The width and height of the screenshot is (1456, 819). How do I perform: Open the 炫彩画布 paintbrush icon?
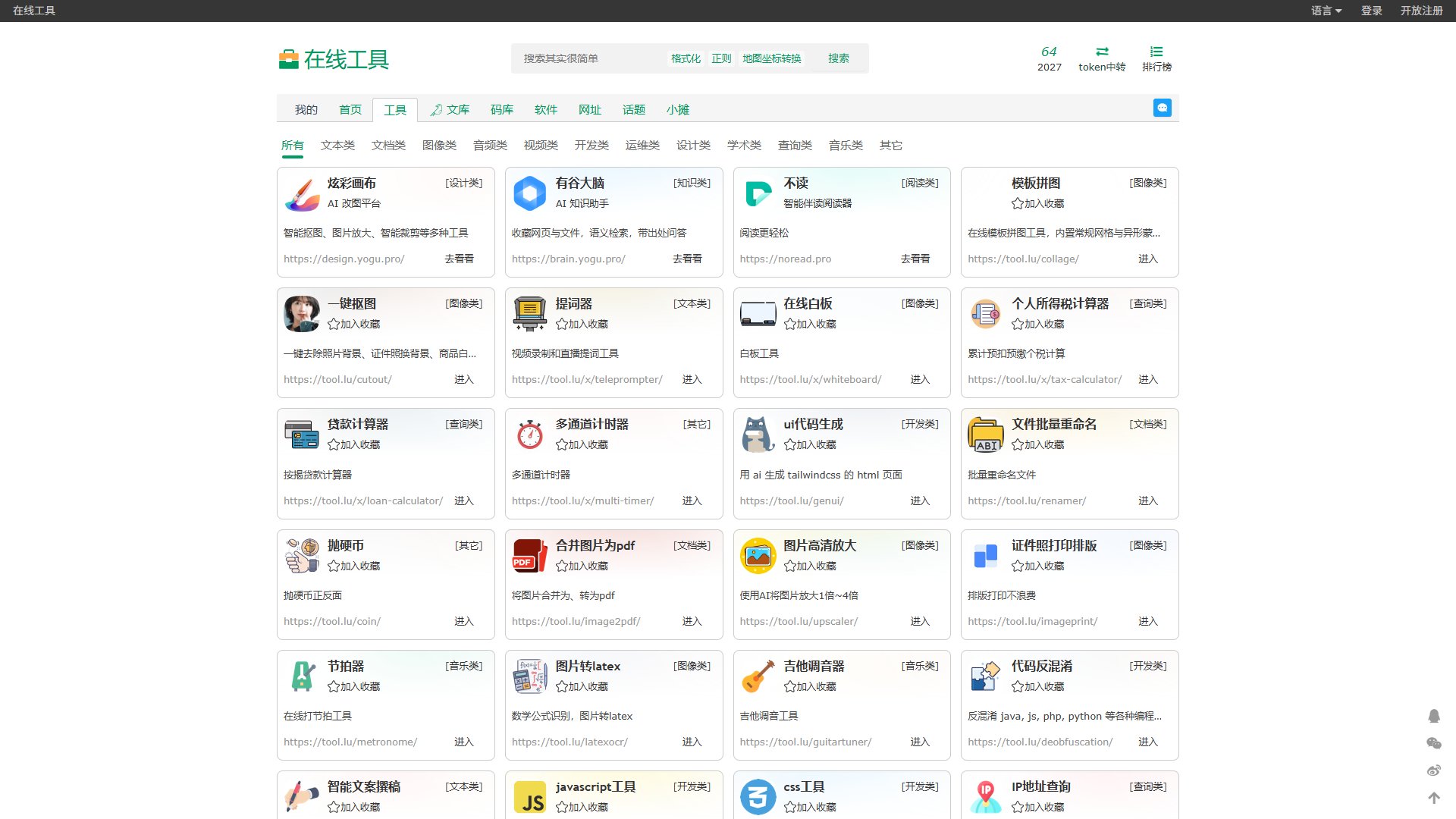point(302,193)
